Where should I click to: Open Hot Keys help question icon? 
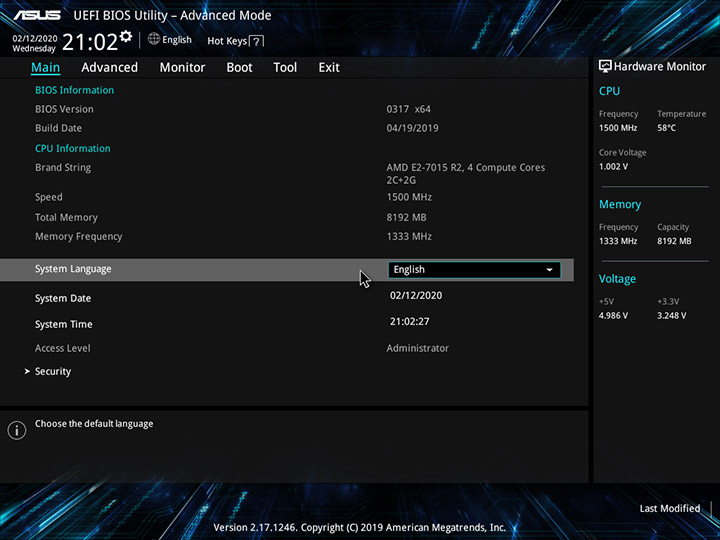(x=257, y=41)
